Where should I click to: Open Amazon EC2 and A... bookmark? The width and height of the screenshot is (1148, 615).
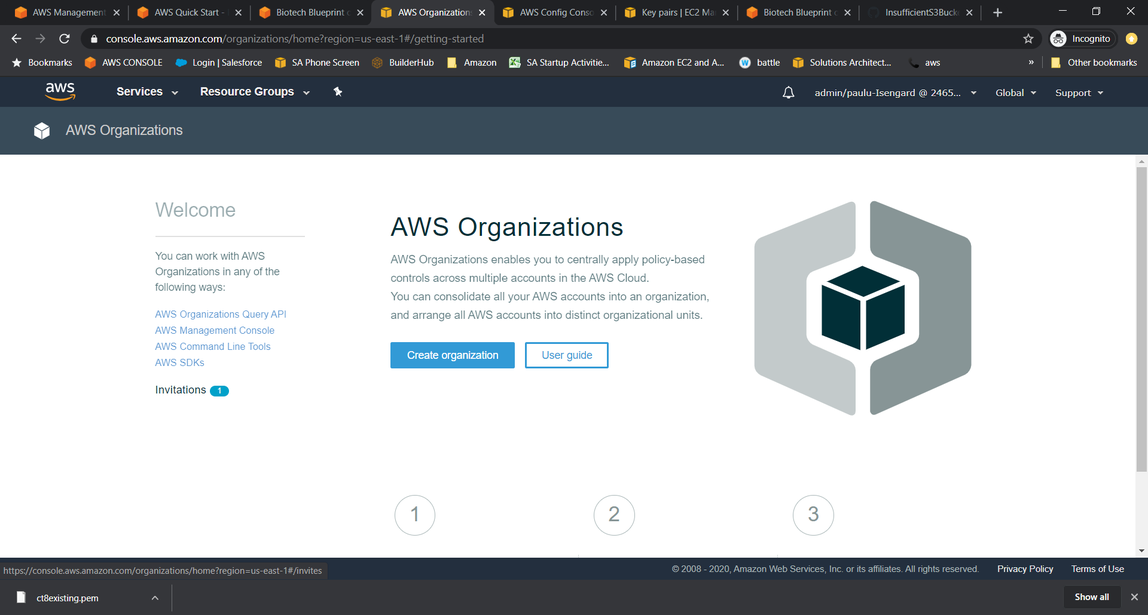pos(674,63)
